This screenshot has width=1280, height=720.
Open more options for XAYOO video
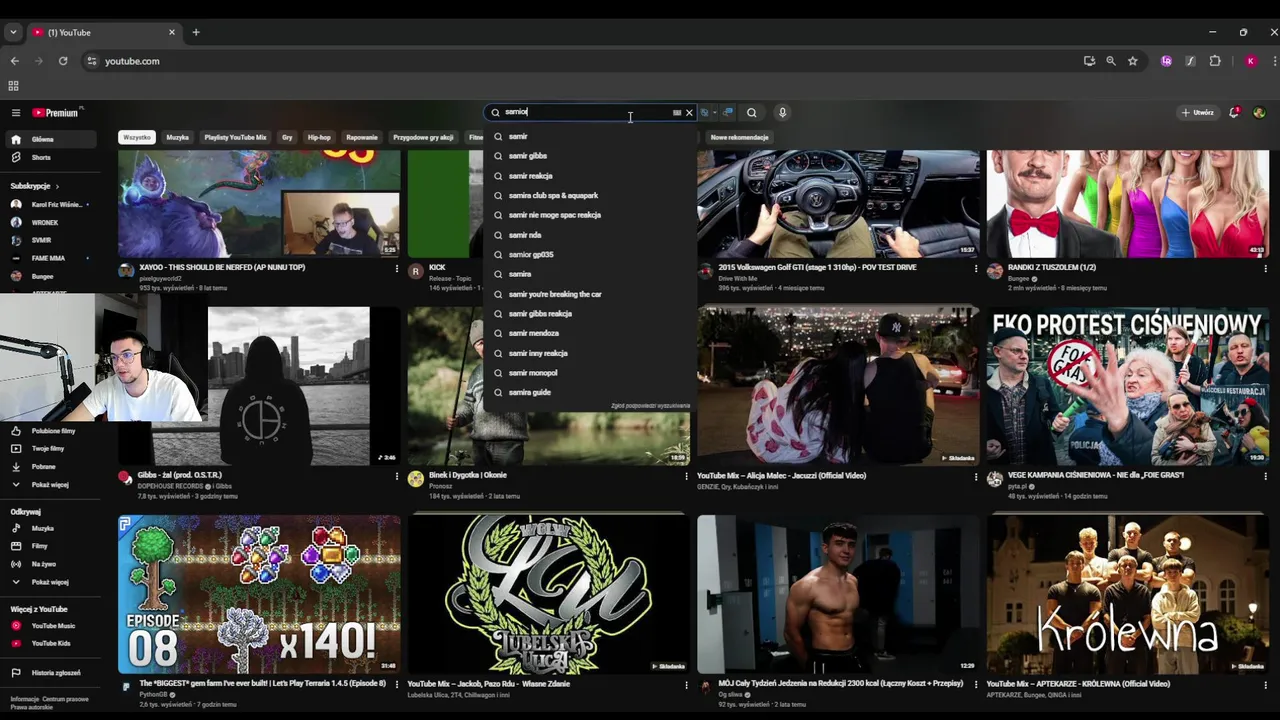396,268
